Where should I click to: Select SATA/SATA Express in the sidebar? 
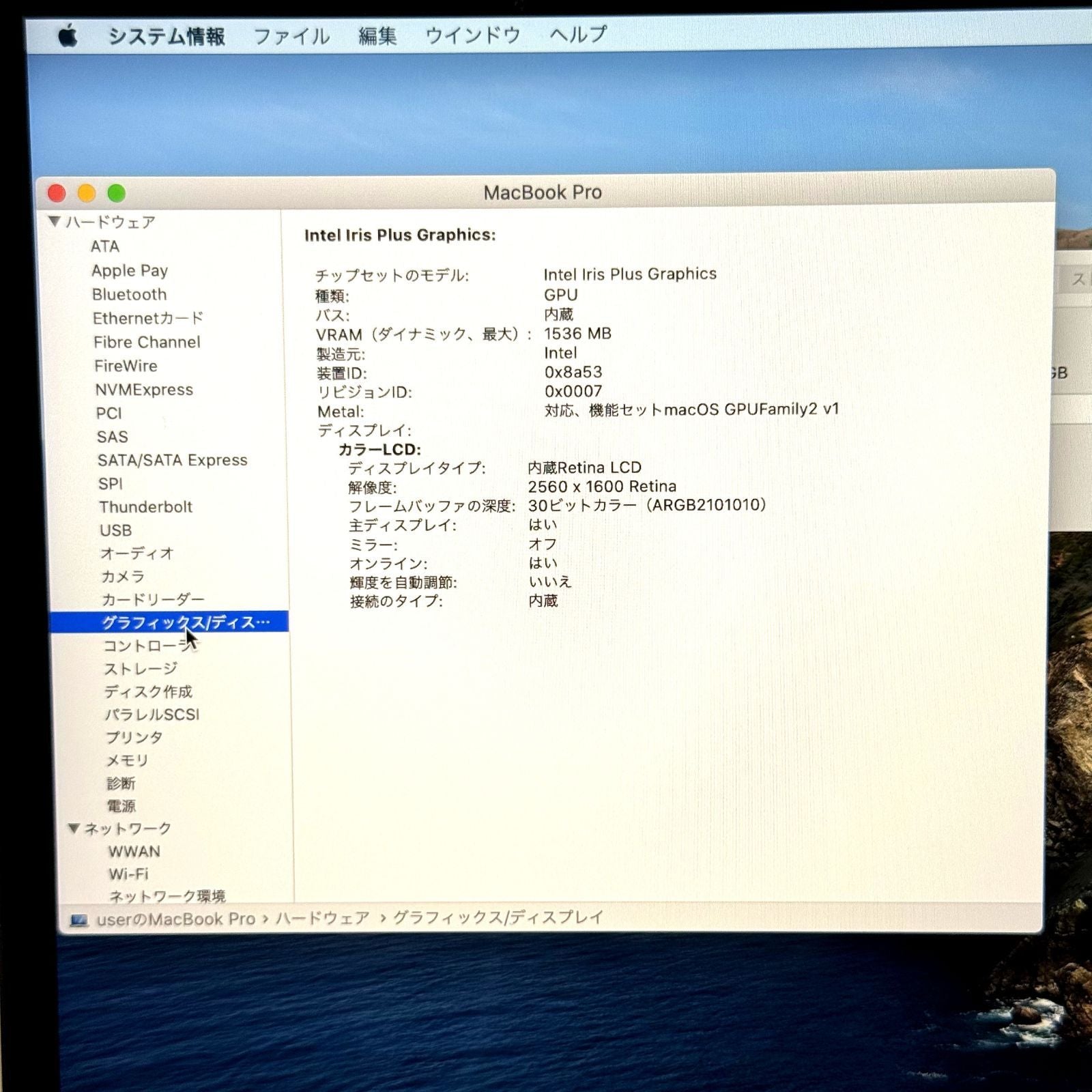pyautogui.click(x=172, y=460)
